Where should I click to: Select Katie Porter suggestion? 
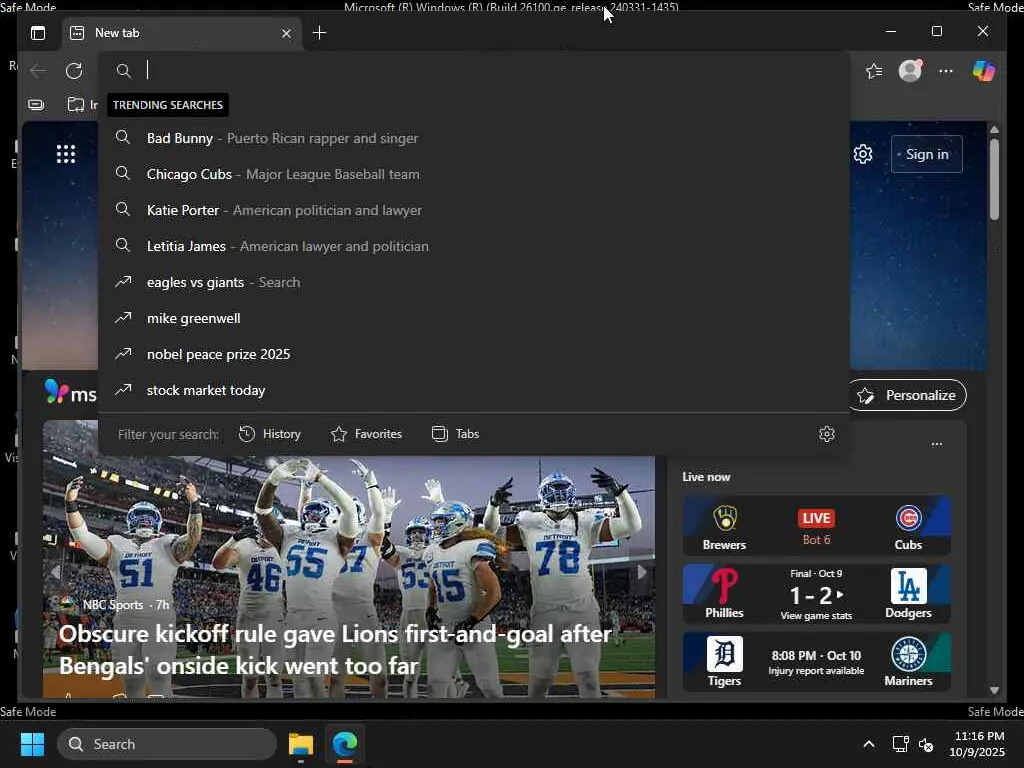click(x=474, y=210)
